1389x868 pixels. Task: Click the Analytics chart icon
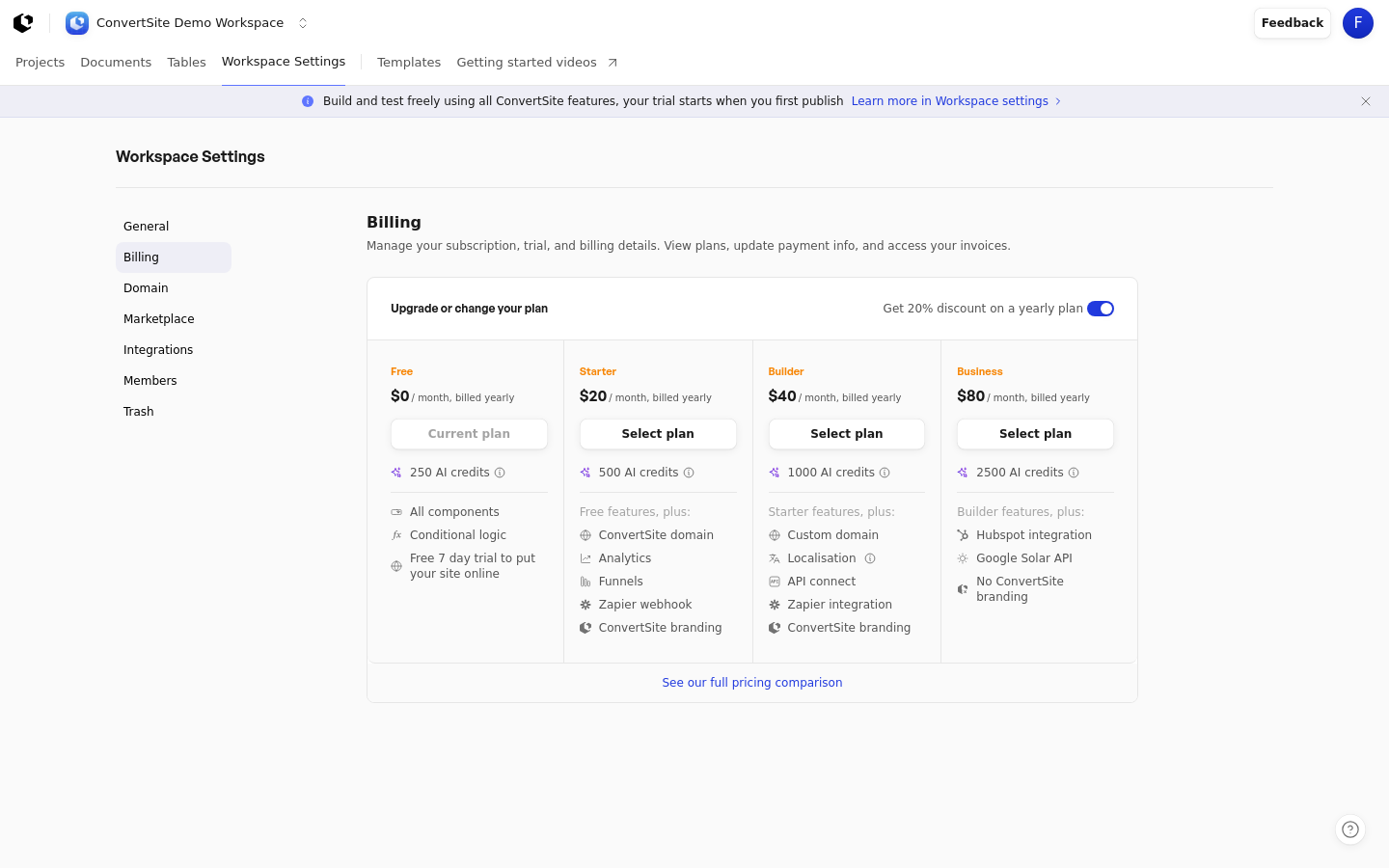[x=586, y=558]
